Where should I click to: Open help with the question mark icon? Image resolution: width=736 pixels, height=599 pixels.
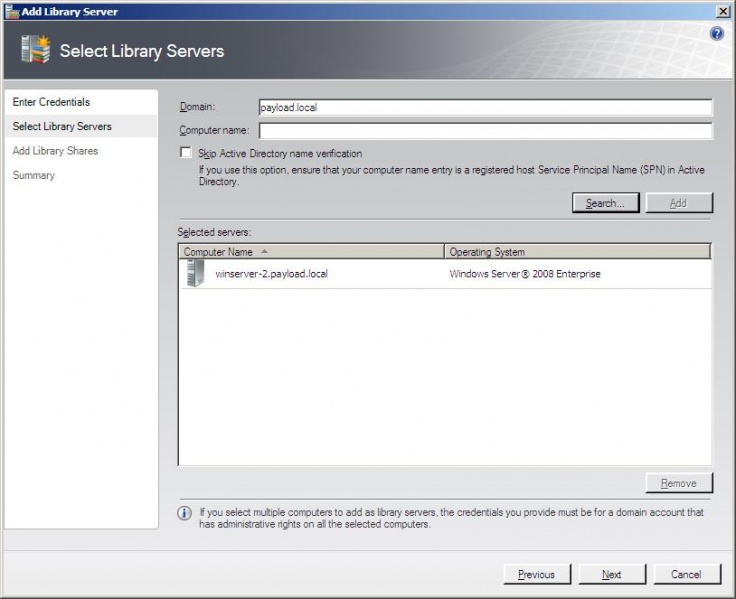(716, 34)
